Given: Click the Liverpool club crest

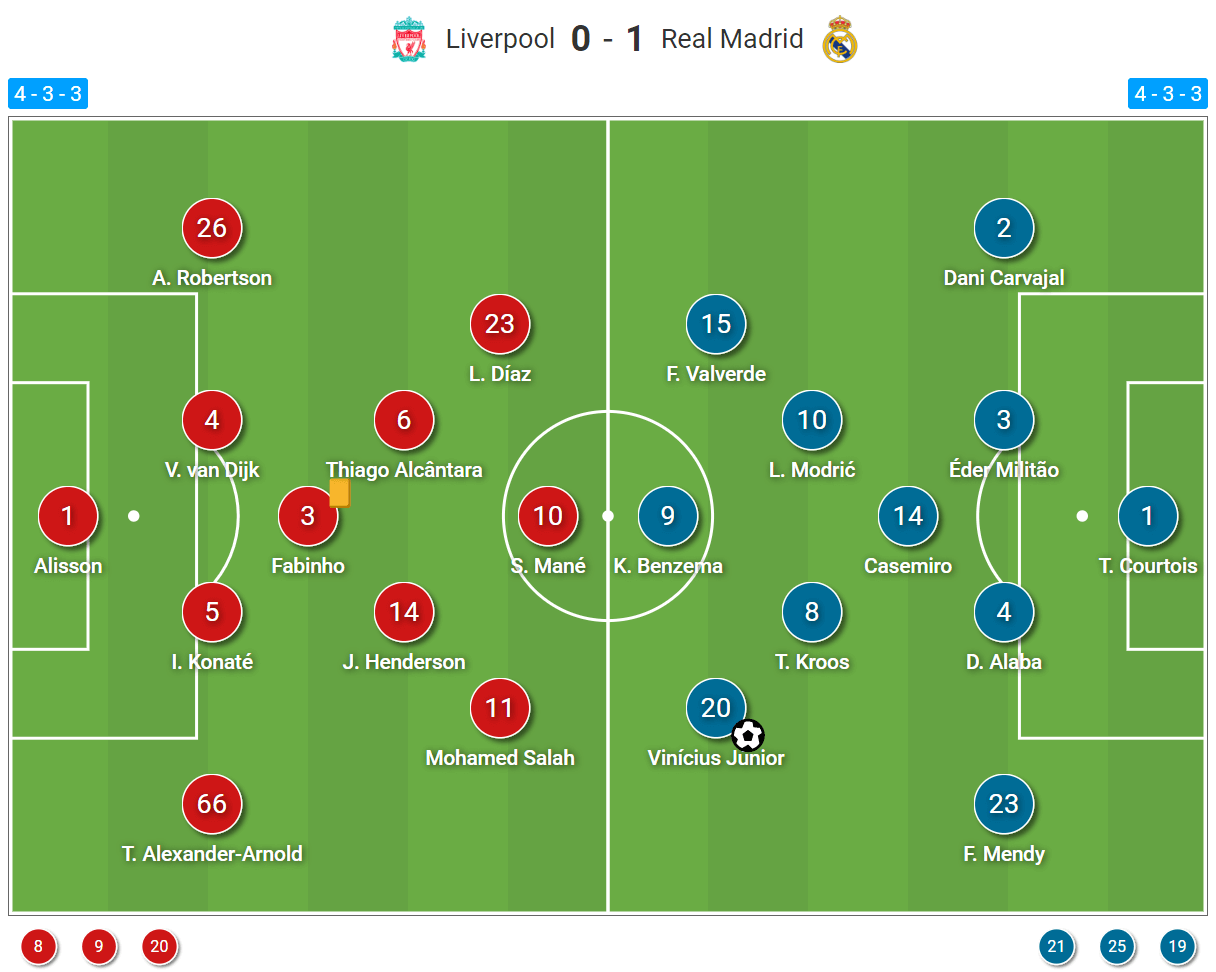Looking at the screenshot, I should point(408,40).
